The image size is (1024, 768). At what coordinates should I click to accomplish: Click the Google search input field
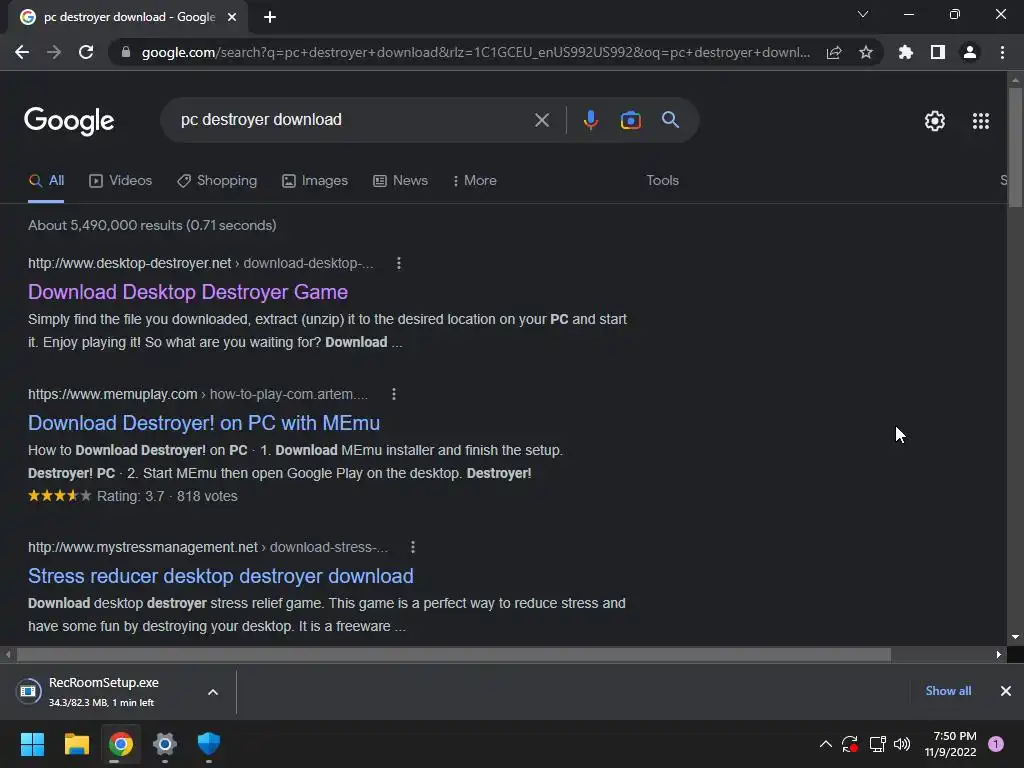(x=353, y=120)
